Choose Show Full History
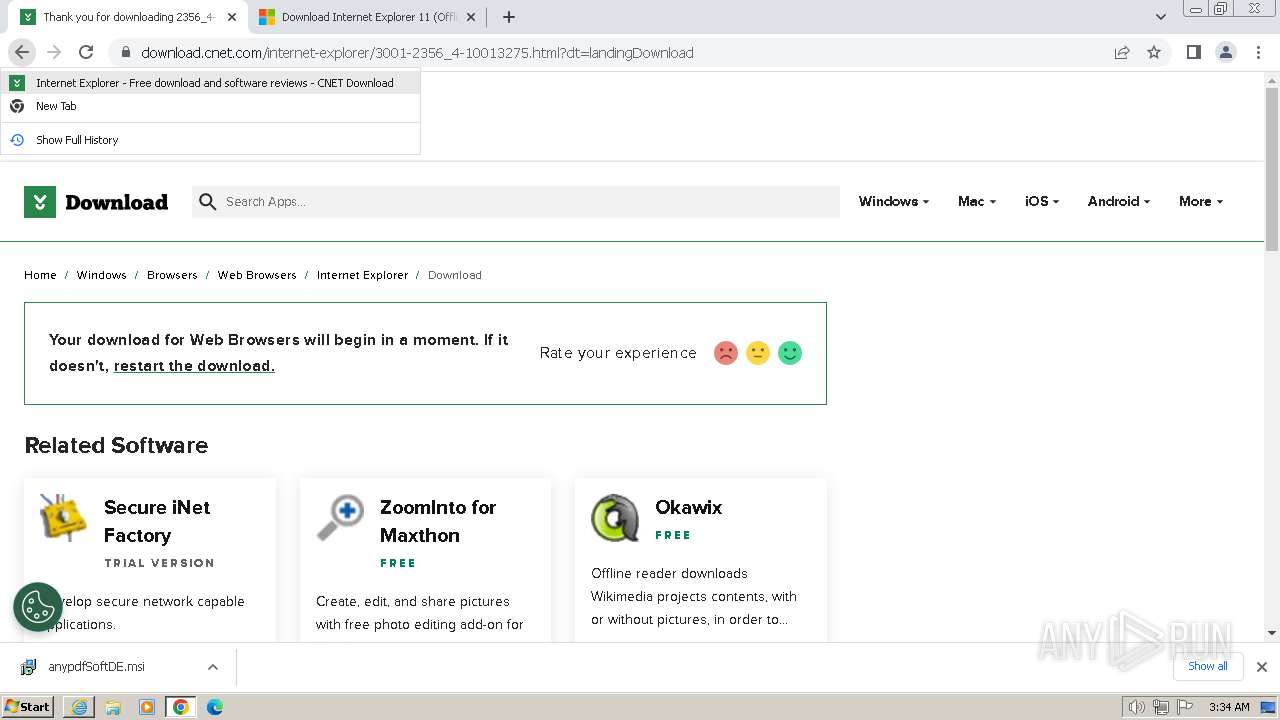 (210, 140)
